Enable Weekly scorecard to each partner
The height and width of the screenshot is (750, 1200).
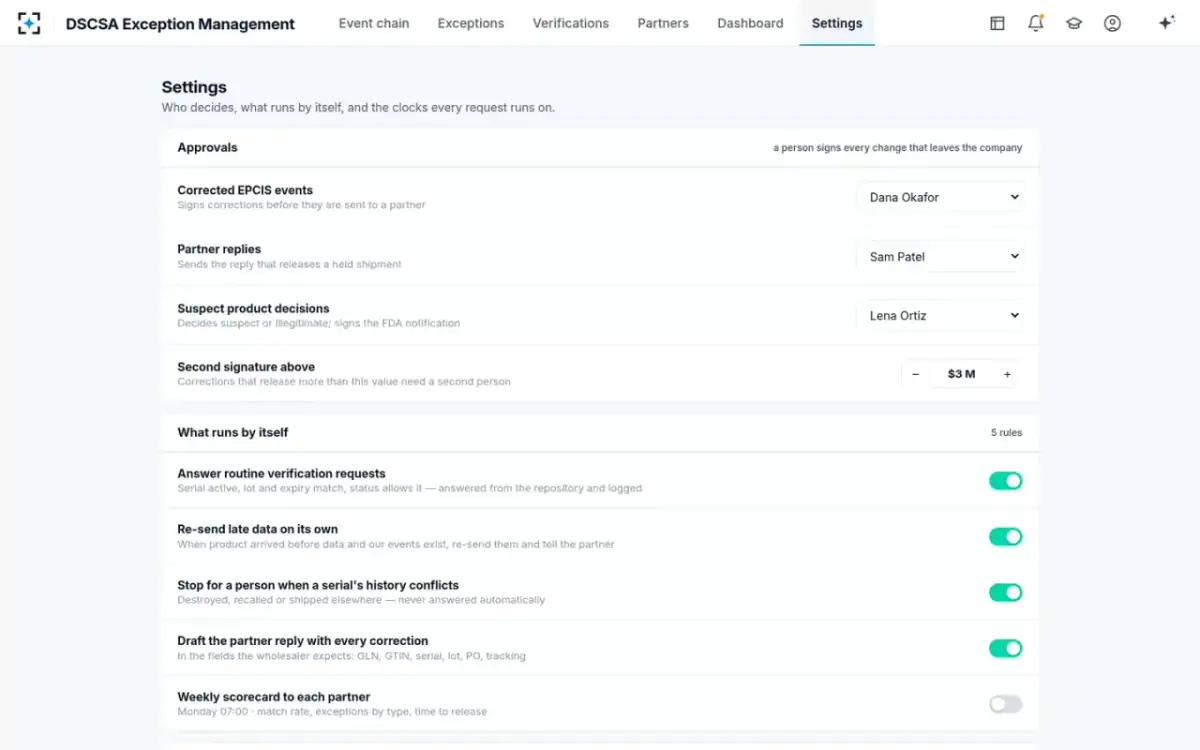[1006, 705]
